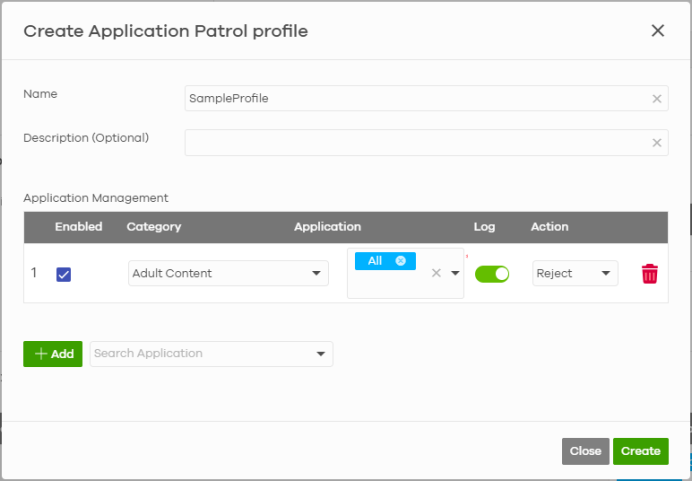This screenshot has height=481, width=692.
Task: Clear the Name field using its X icon
Action: [657, 99]
